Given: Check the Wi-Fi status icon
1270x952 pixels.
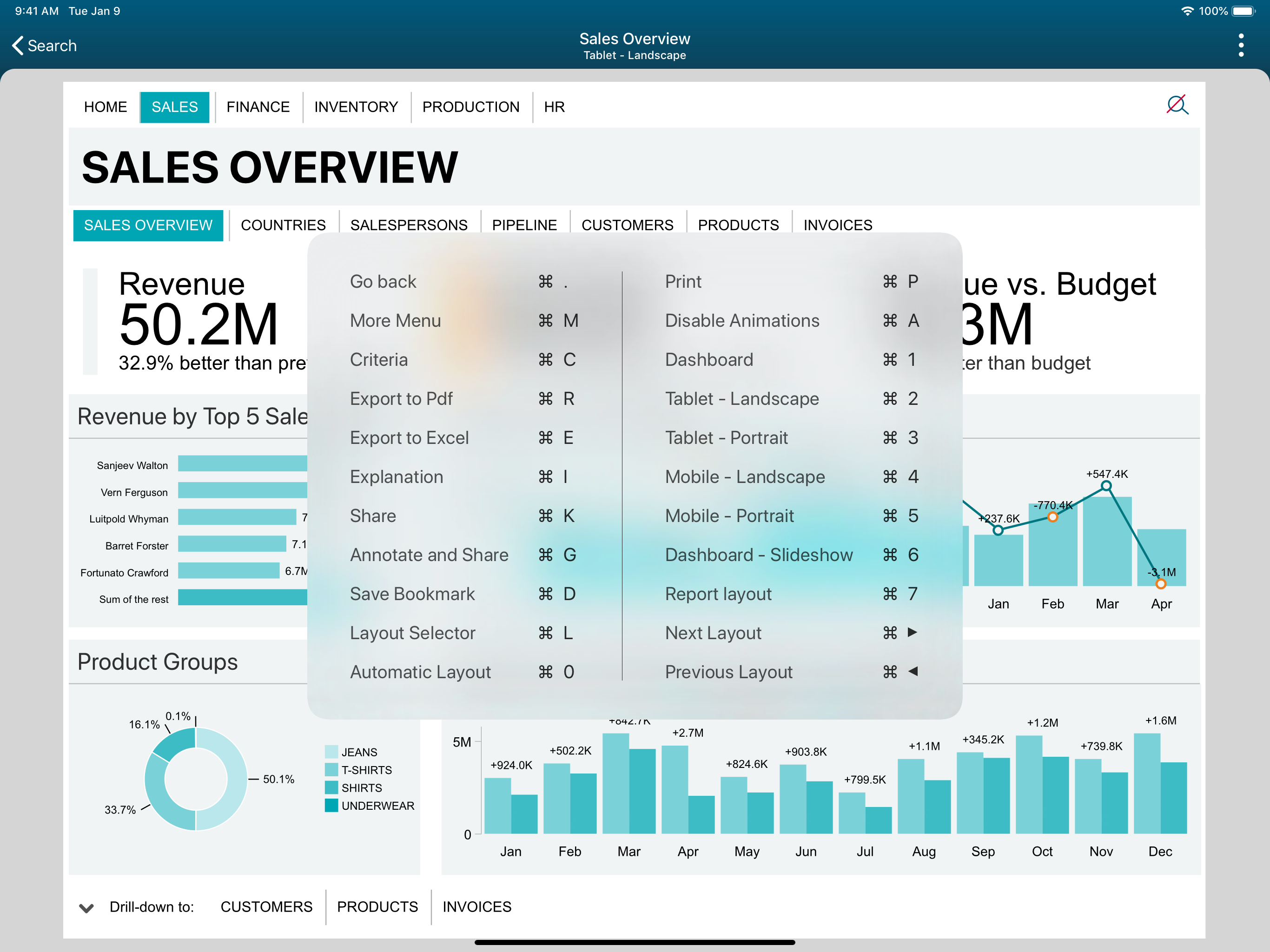Looking at the screenshot, I should click(1187, 11).
